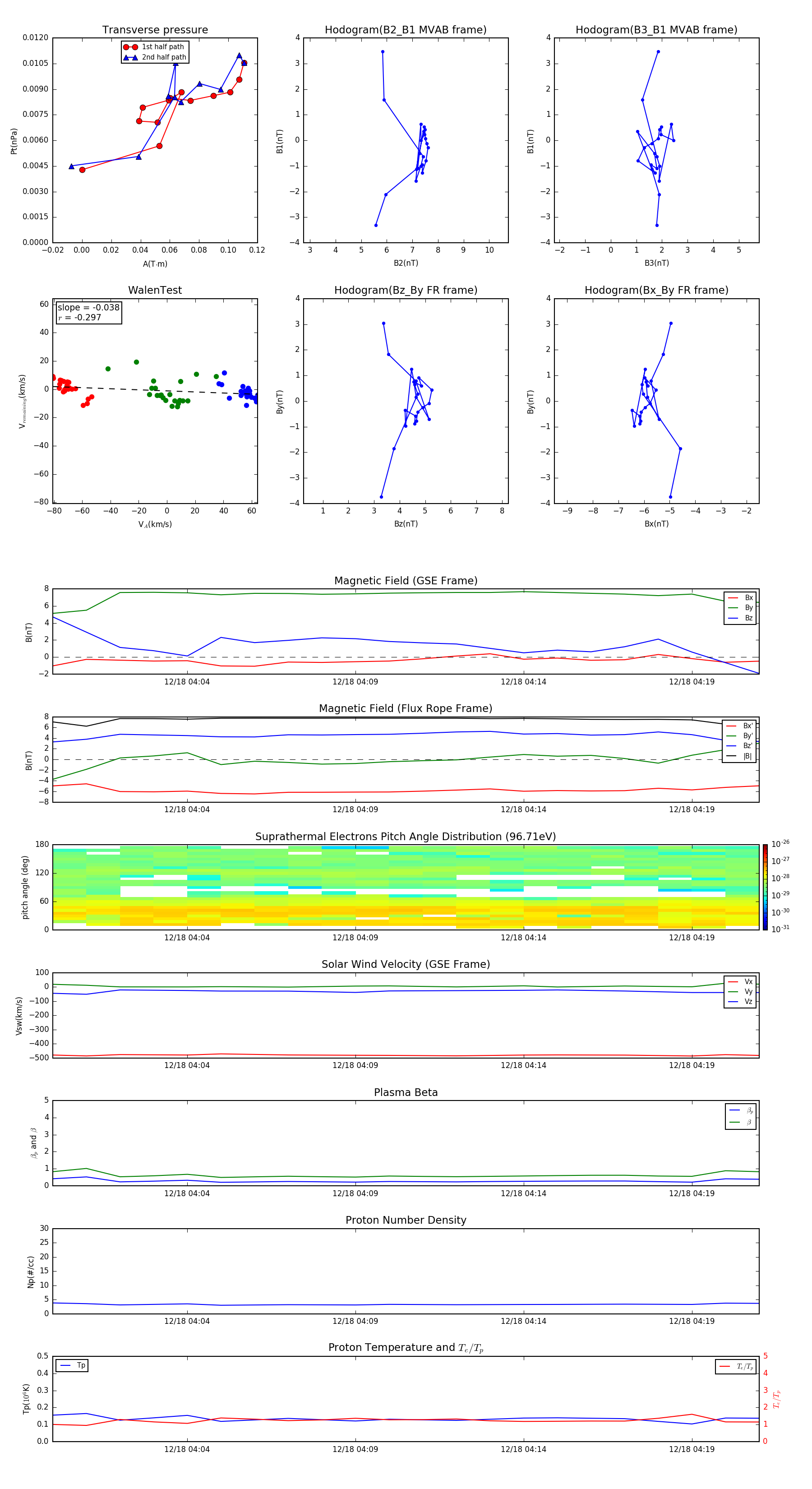Viewport: 812px width, 1489px height.
Task: Click the "Np(#/cc)" axis label
Action: (x=31, y=1271)
